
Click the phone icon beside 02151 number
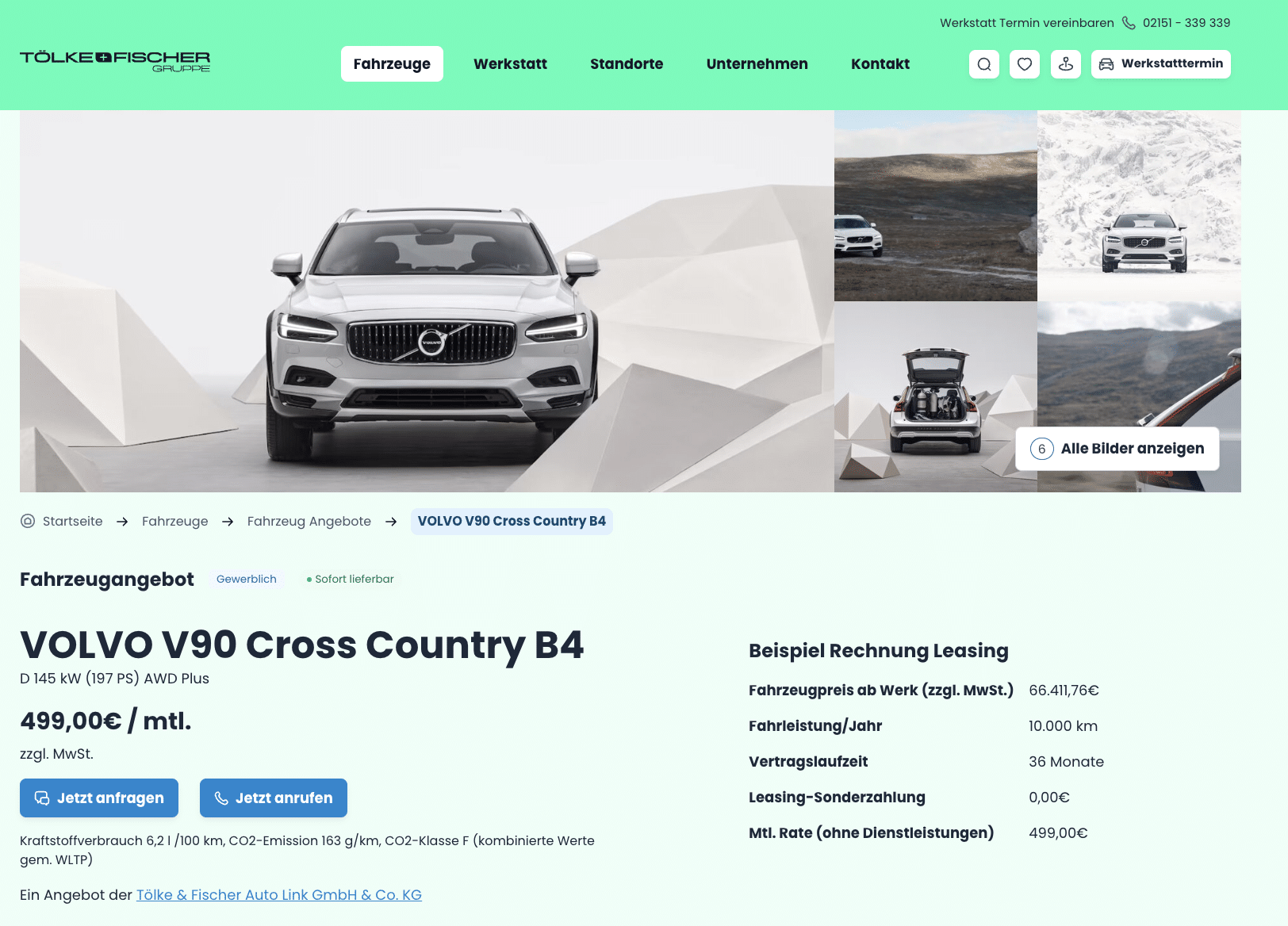pyautogui.click(x=1129, y=23)
